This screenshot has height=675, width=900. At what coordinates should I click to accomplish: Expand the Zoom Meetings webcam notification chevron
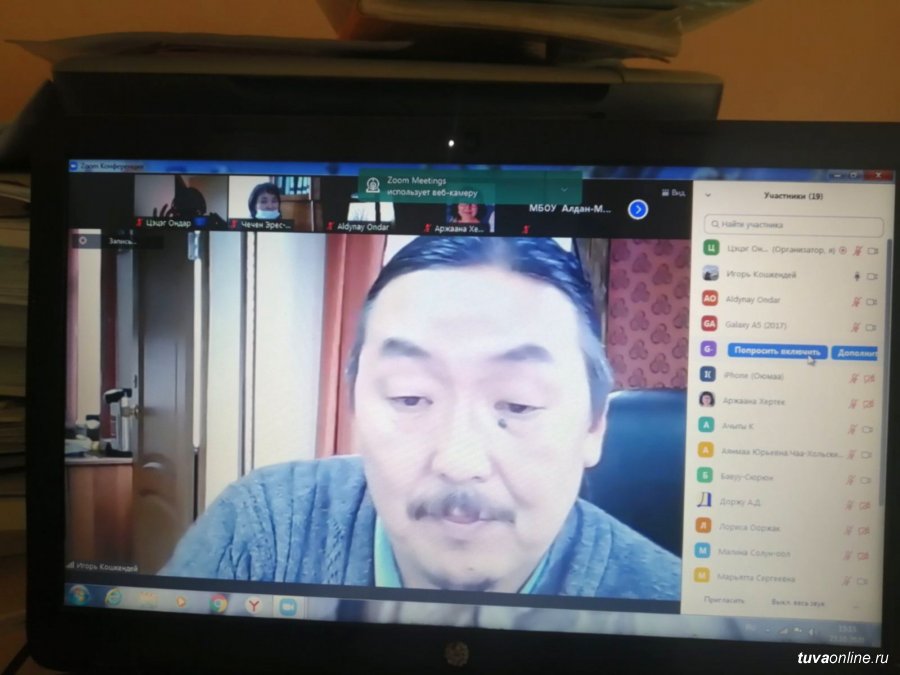click(x=564, y=187)
